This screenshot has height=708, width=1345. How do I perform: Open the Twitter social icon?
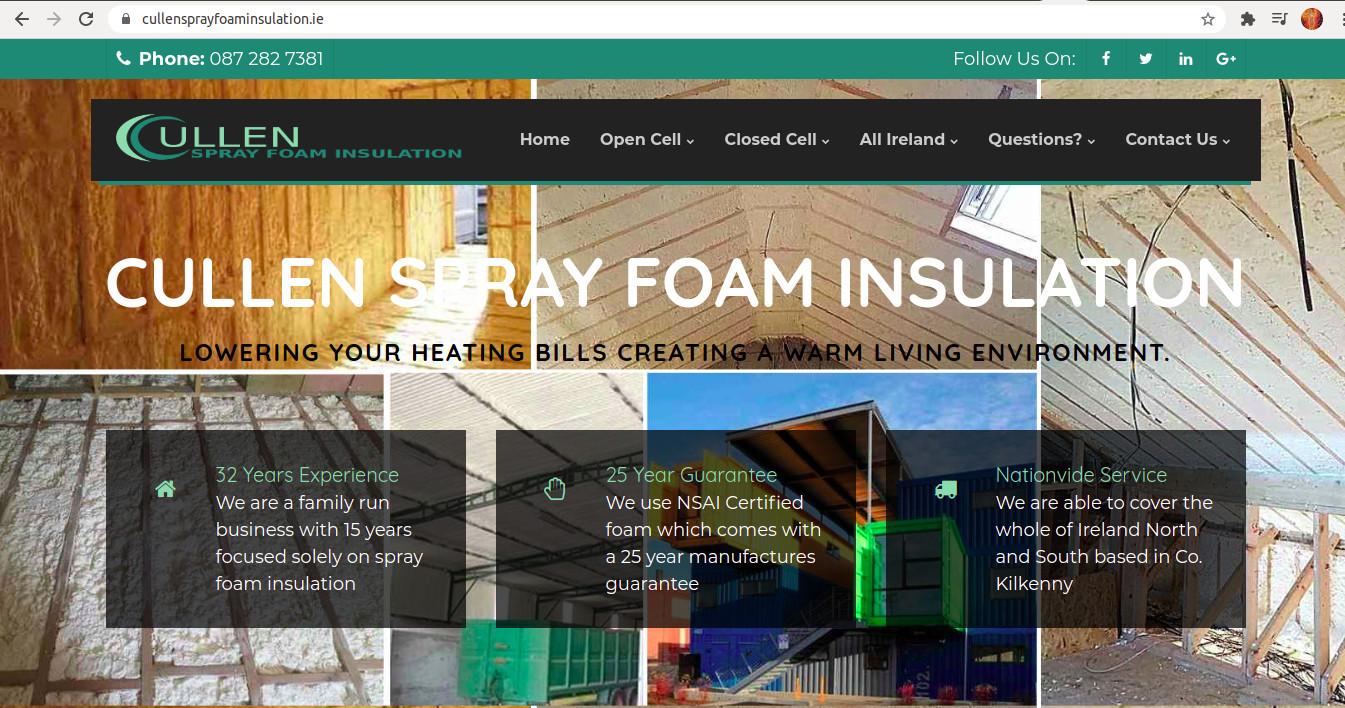[1146, 59]
